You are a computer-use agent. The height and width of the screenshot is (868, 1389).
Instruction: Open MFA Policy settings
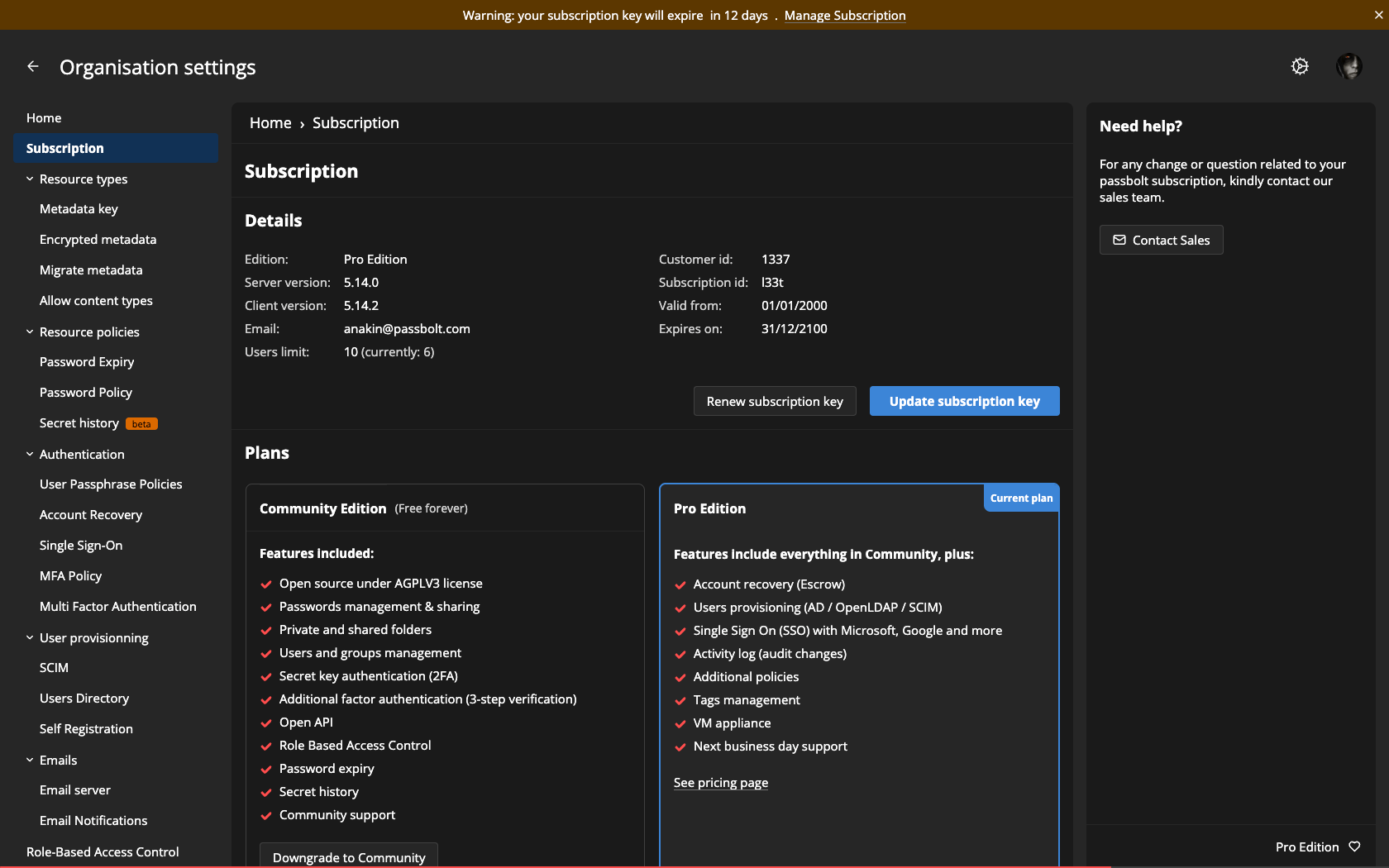pyautogui.click(x=70, y=576)
